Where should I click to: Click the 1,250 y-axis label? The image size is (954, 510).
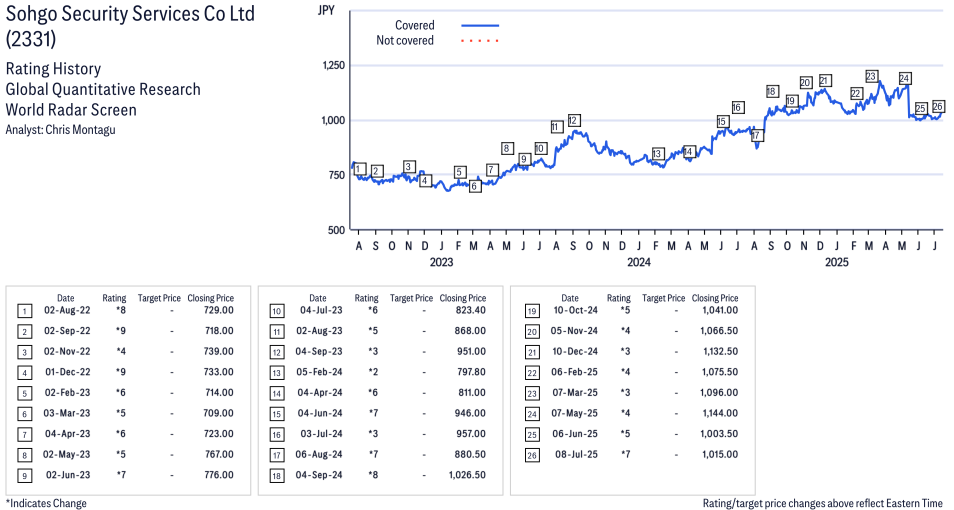point(333,66)
